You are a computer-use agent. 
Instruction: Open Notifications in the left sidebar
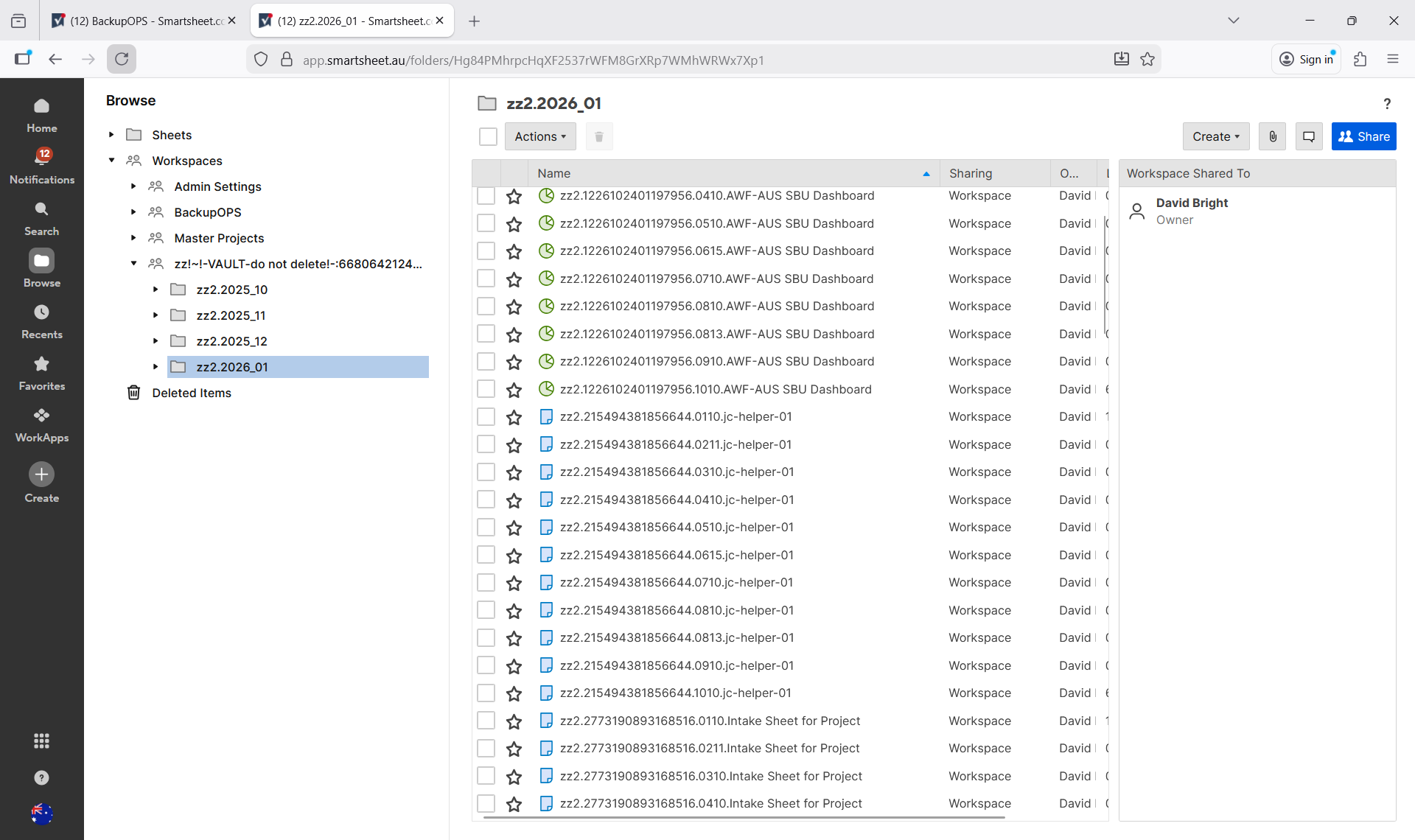[42, 166]
